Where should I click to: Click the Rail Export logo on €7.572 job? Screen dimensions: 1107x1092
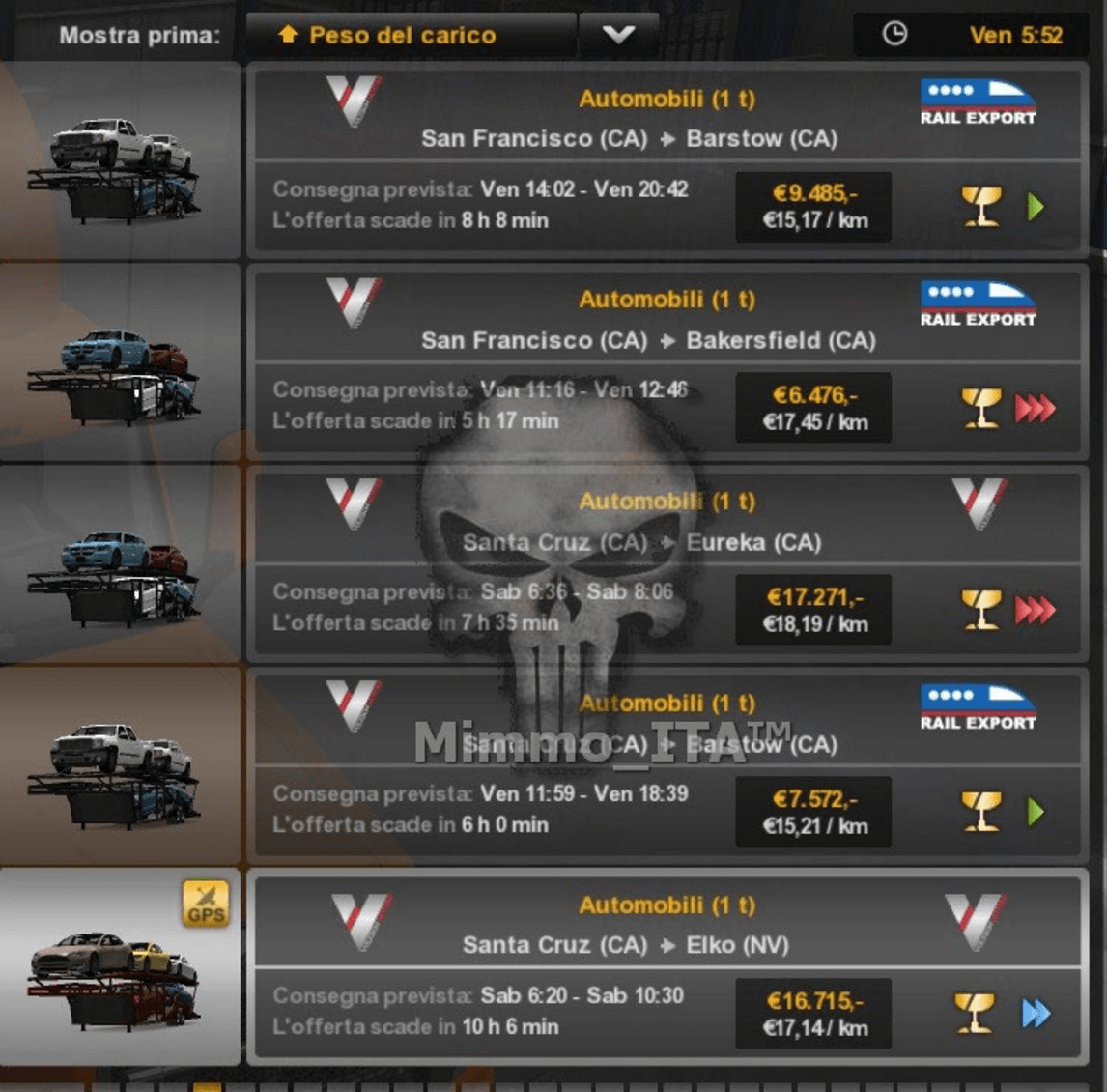pyautogui.click(x=978, y=707)
